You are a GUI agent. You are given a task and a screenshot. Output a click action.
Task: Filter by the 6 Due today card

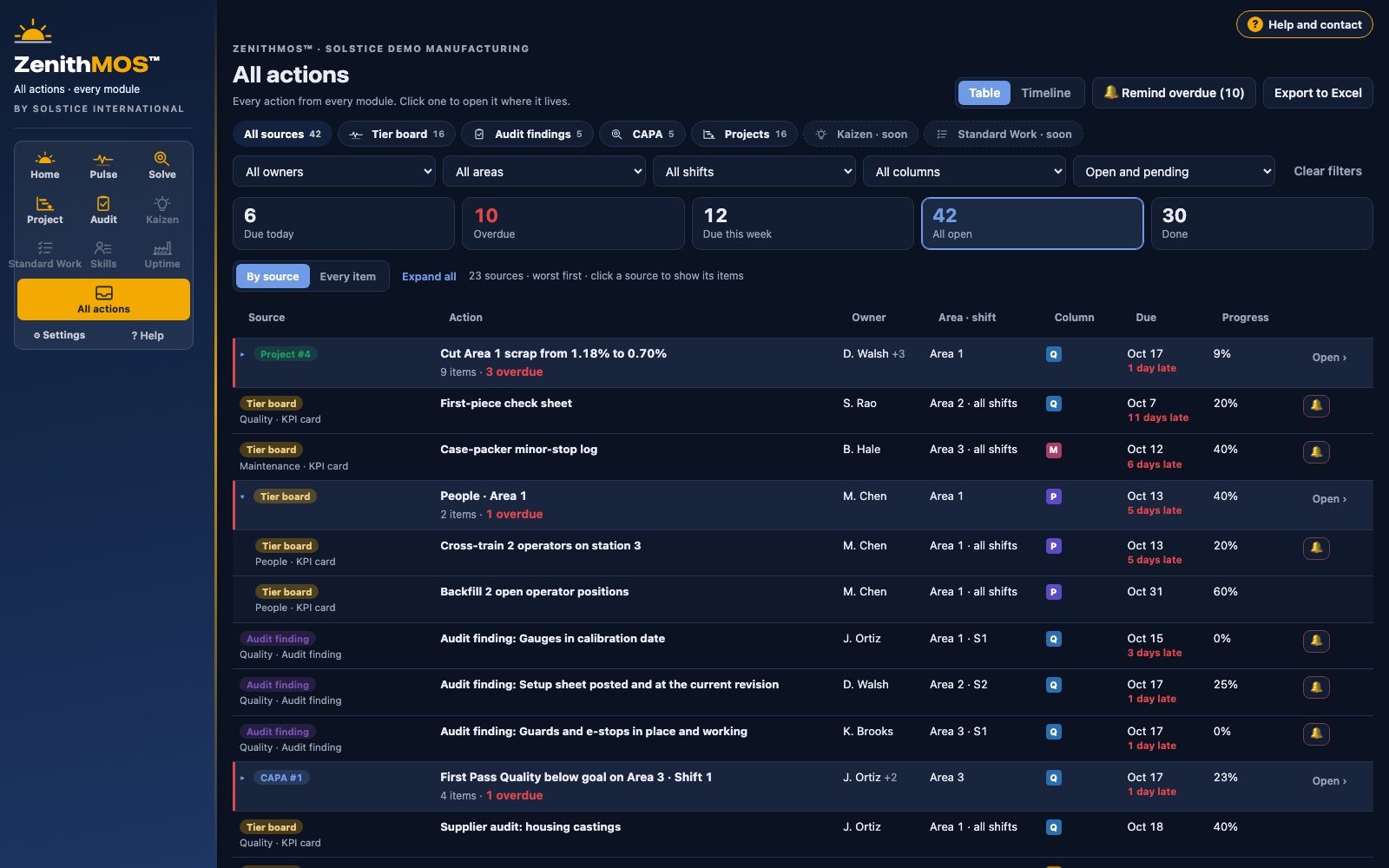coord(344,223)
